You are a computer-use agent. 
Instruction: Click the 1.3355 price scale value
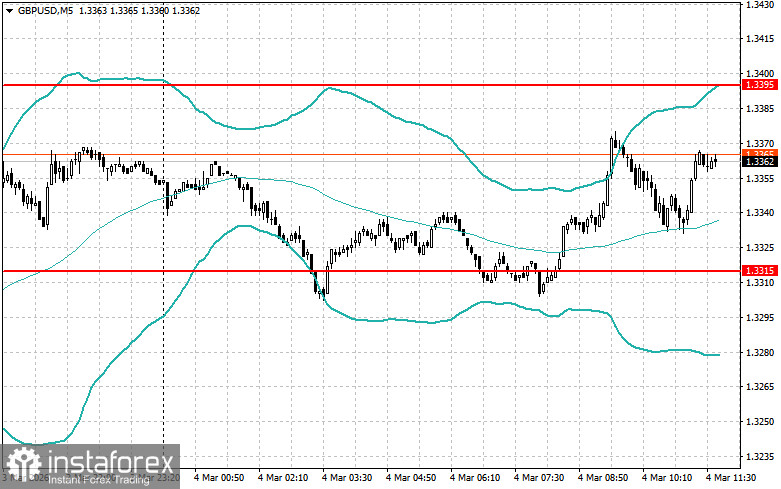(x=760, y=178)
